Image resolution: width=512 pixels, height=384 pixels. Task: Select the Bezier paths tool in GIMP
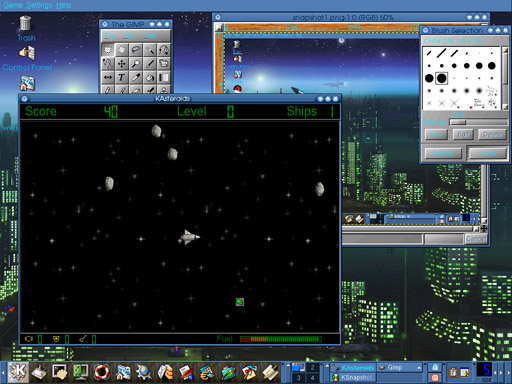pyautogui.click(x=163, y=50)
